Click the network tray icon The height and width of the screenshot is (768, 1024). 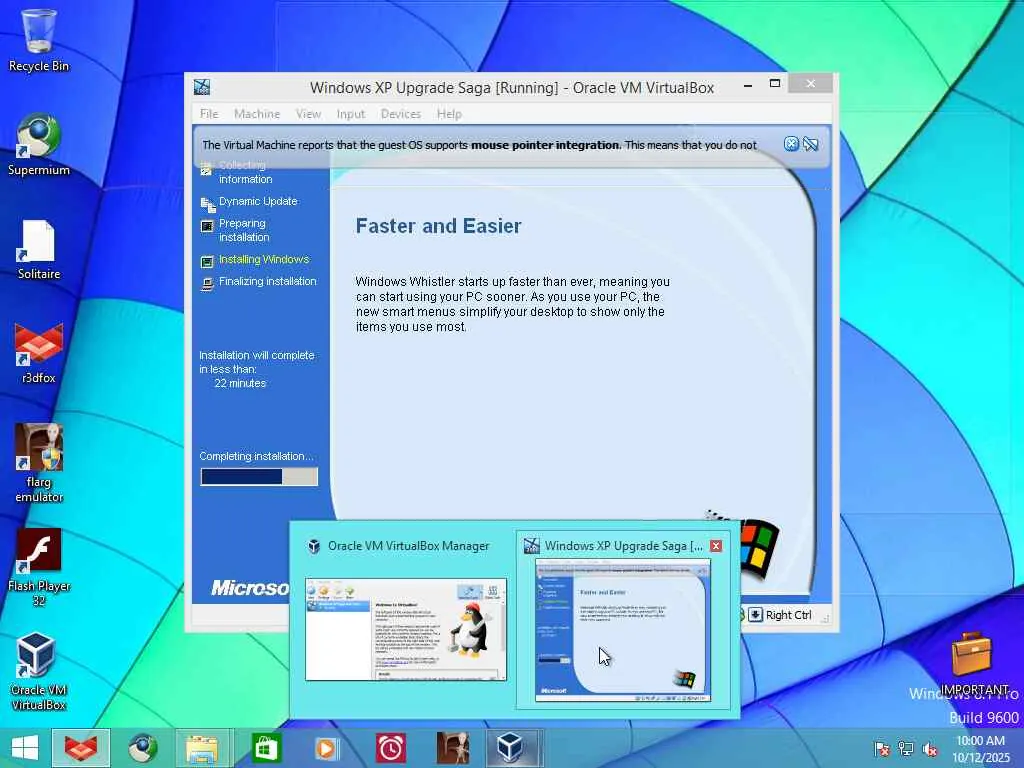coord(906,749)
